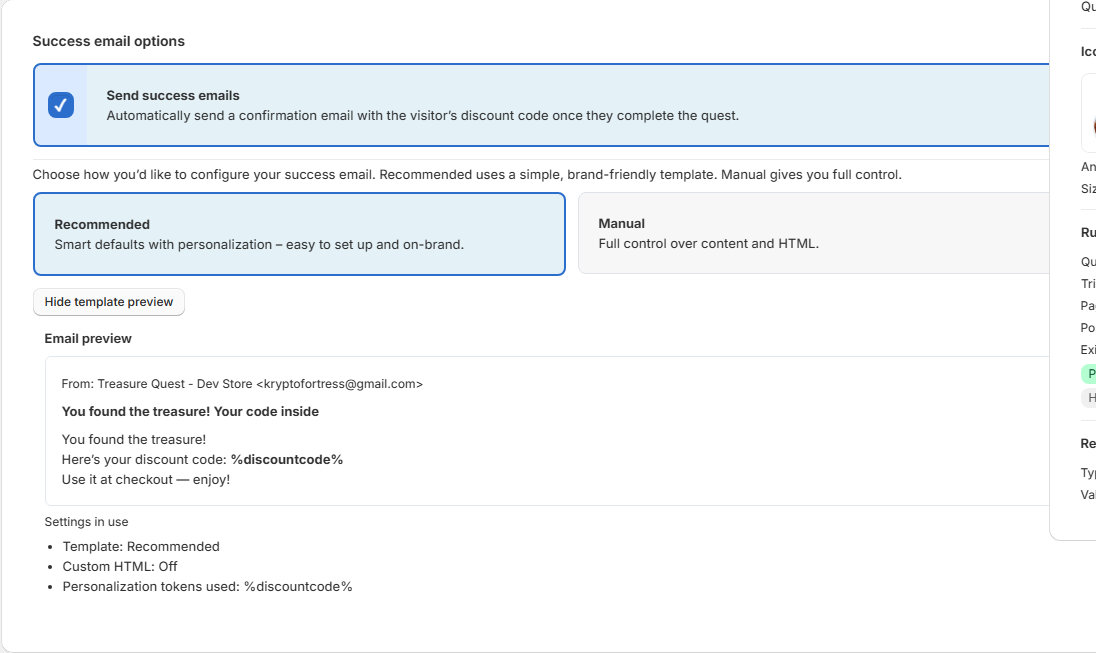Click the Hide template preview button
Screen dimensions: 1096x653
tap(108, 301)
